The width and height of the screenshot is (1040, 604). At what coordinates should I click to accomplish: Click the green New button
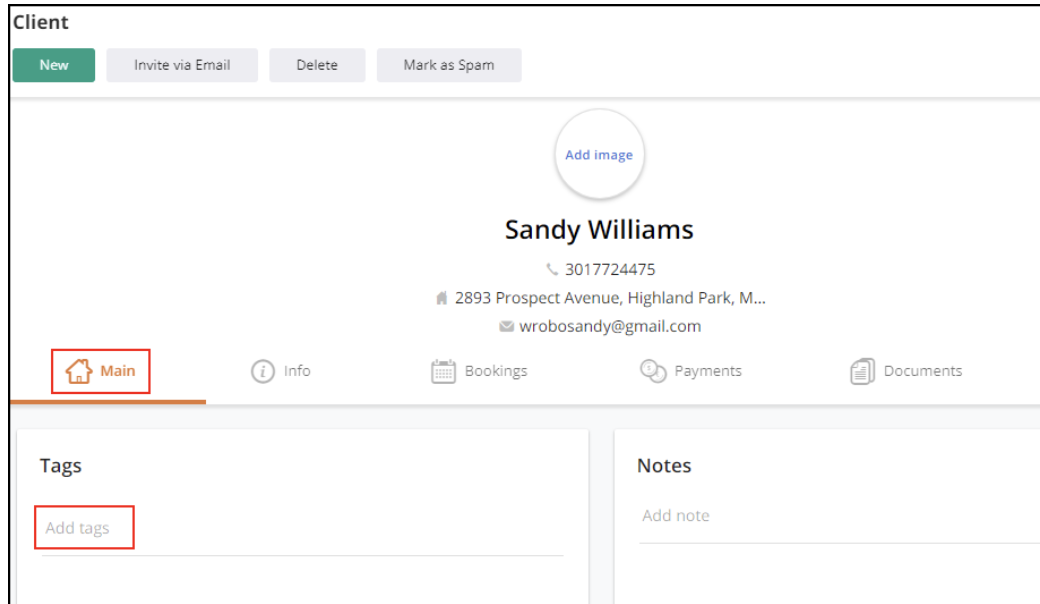(x=54, y=65)
